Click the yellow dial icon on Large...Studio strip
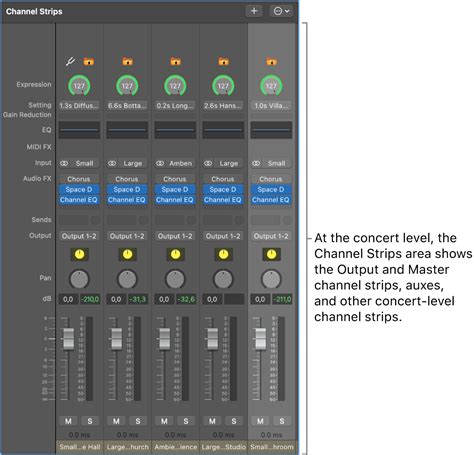The image size is (474, 455). coord(223,254)
